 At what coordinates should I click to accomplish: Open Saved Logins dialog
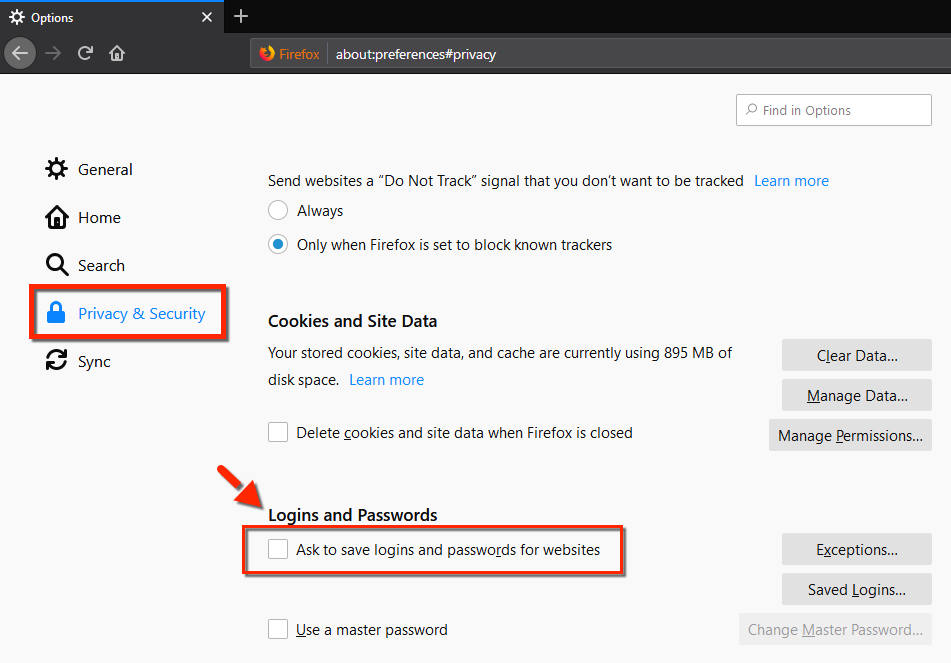(x=856, y=590)
